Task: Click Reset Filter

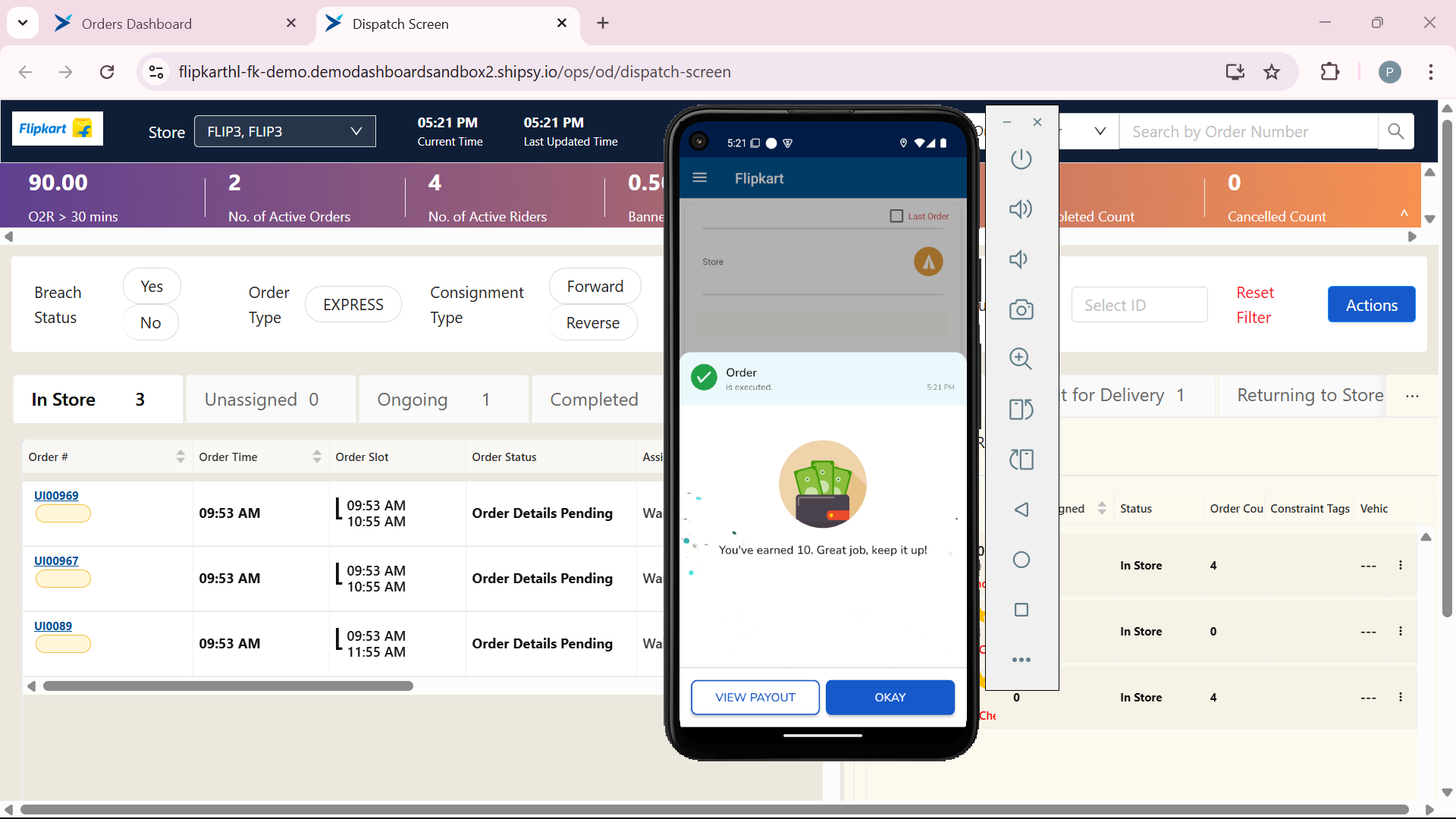Action: 1255,305
